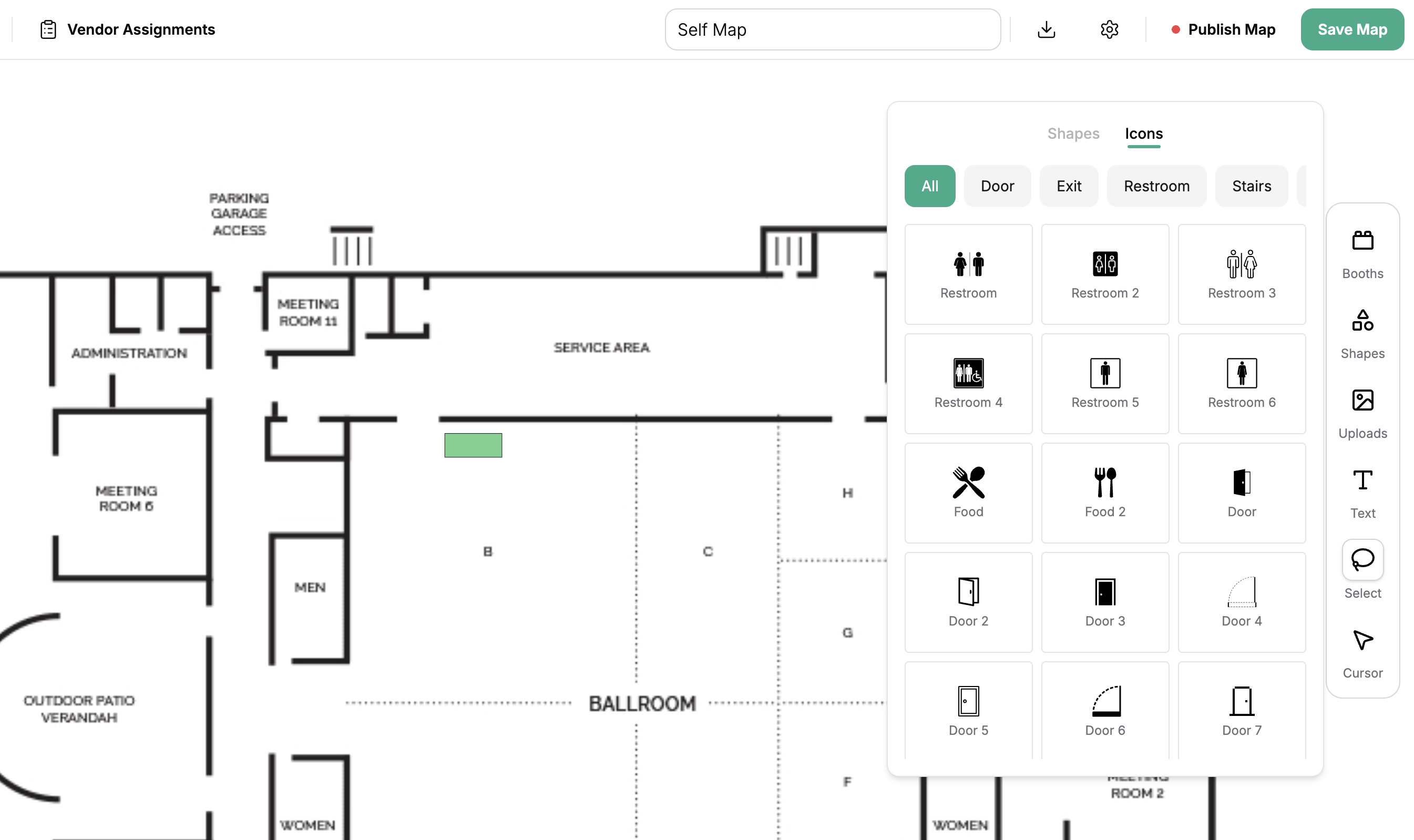The height and width of the screenshot is (840, 1414).
Task: Click the Self Map name field
Action: pyautogui.click(x=832, y=29)
